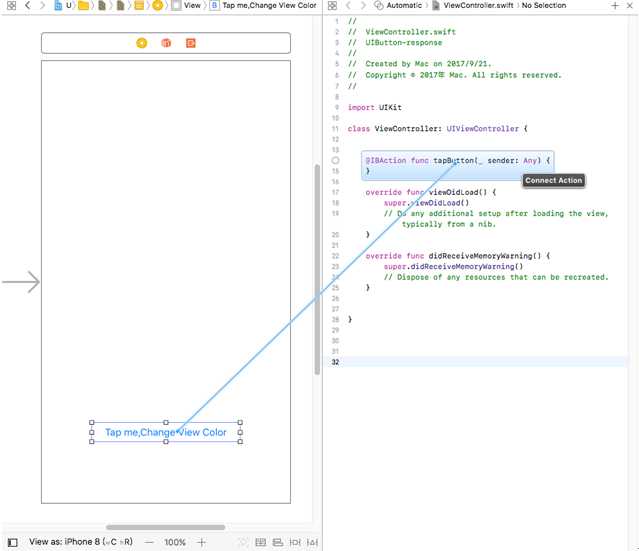Click the 'Dispose of any resources' comment
639x551 pixels.
point(496,277)
